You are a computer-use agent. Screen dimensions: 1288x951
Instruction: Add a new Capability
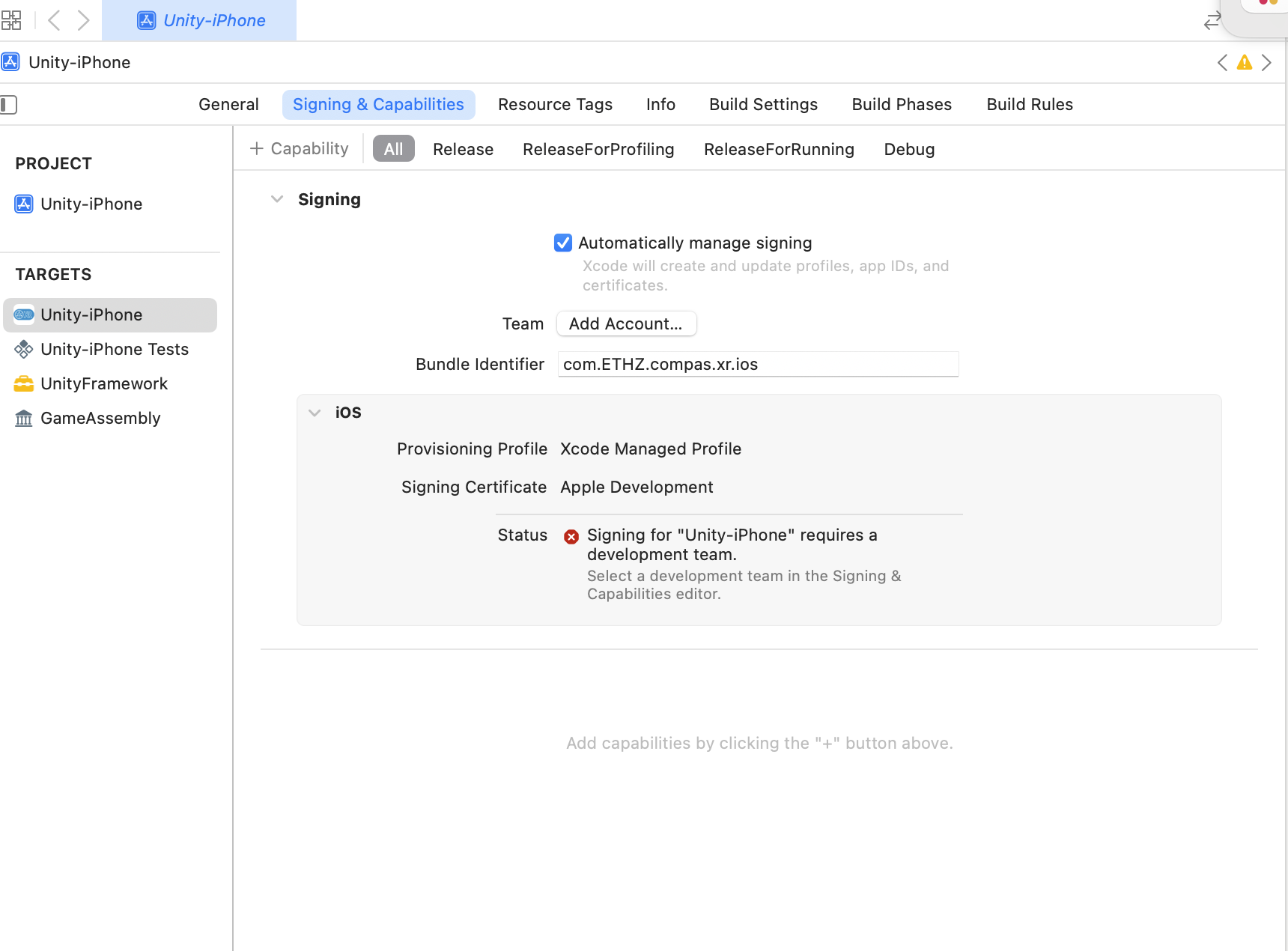pos(299,148)
